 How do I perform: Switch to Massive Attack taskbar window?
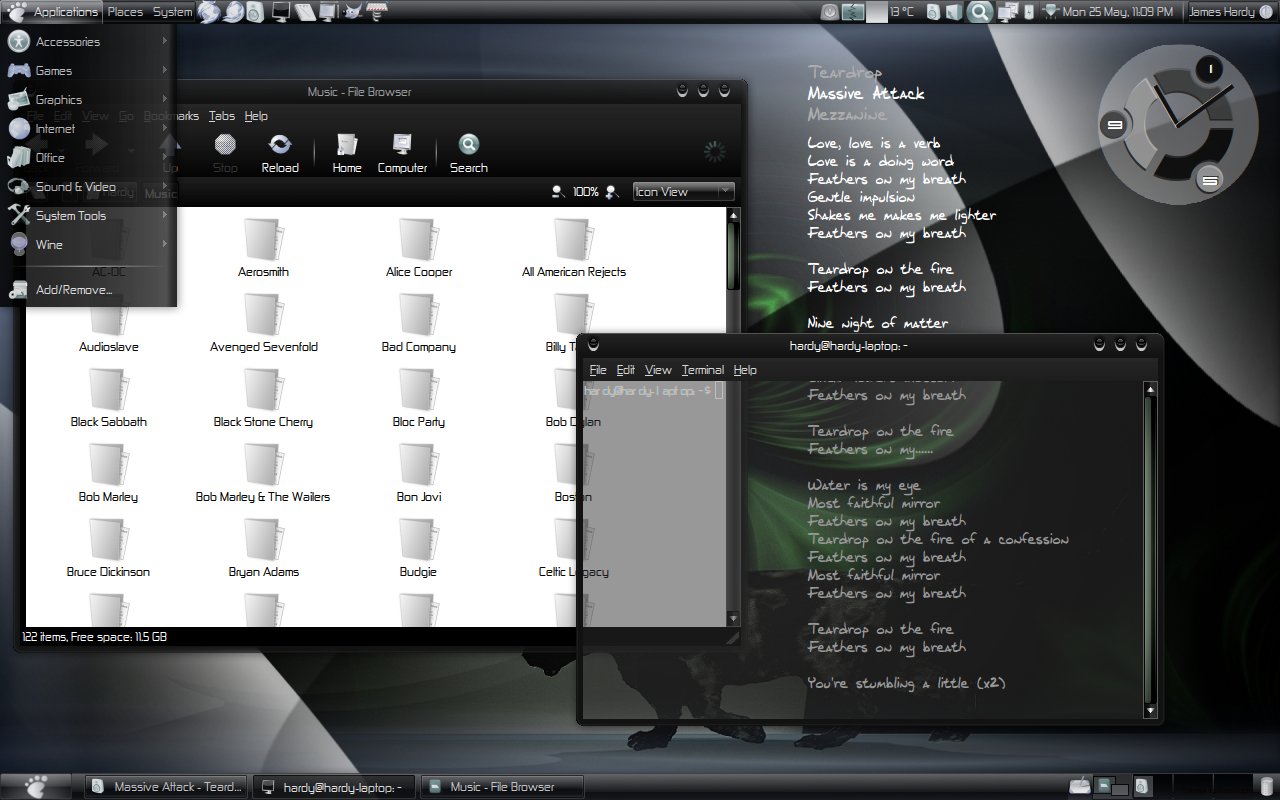(167, 787)
